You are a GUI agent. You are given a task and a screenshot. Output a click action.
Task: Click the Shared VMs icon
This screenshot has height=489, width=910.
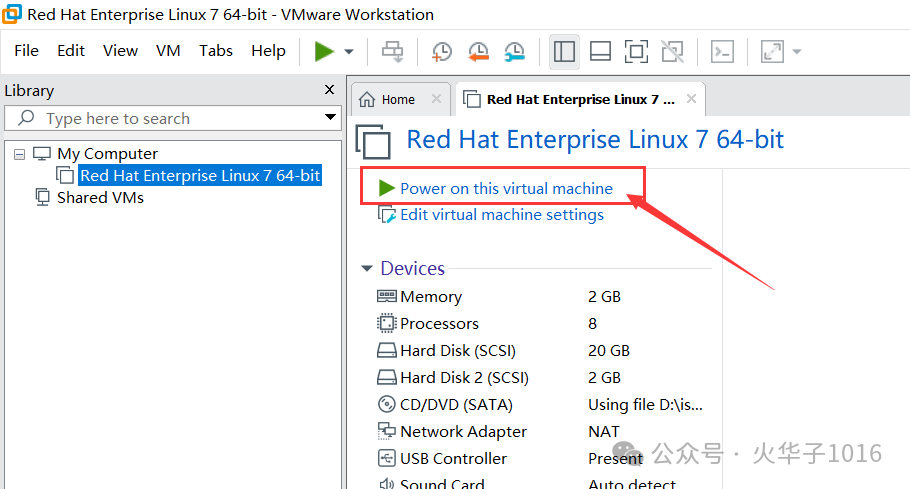42,197
